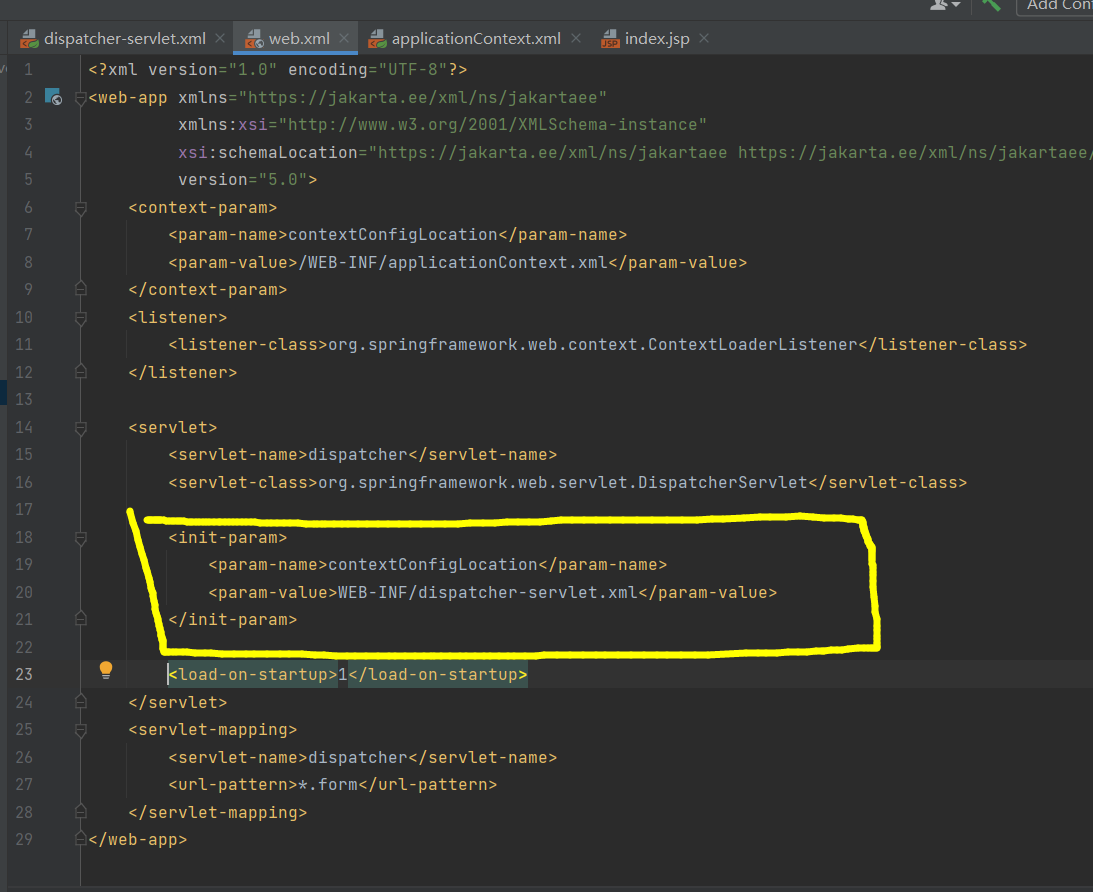Open the user account dropdown icon

click(x=945, y=5)
